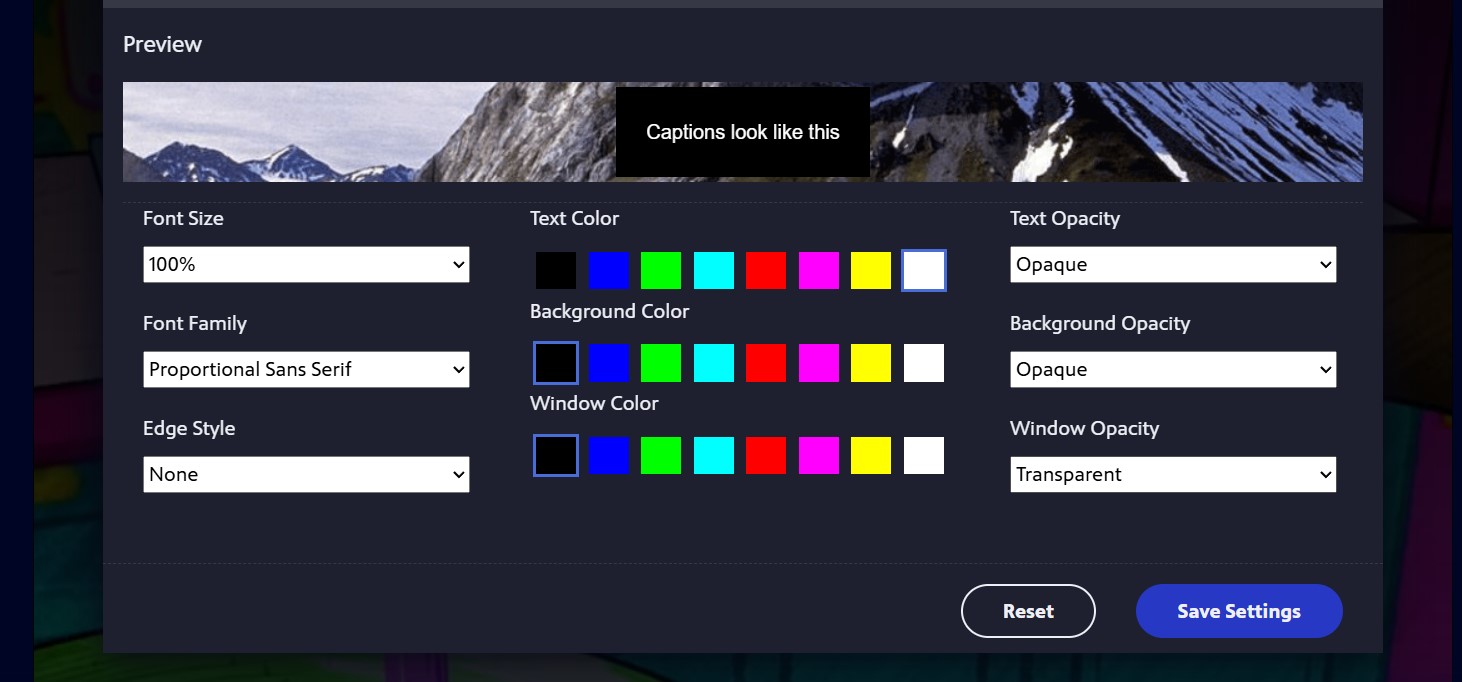Viewport: 1462px width, 682px height.
Task: Choose red Text Color swatch
Action: [766, 271]
